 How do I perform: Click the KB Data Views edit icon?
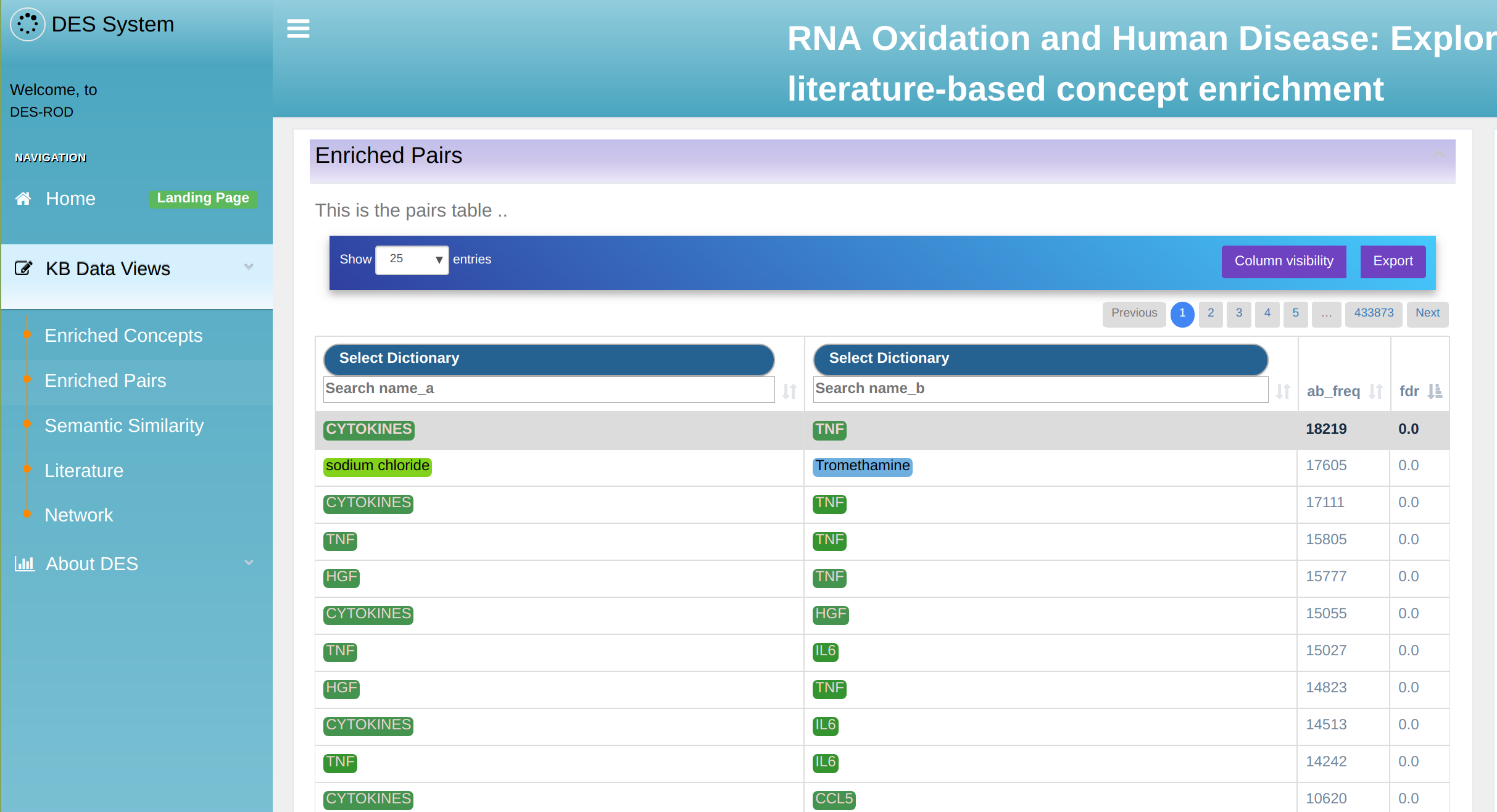(23, 268)
